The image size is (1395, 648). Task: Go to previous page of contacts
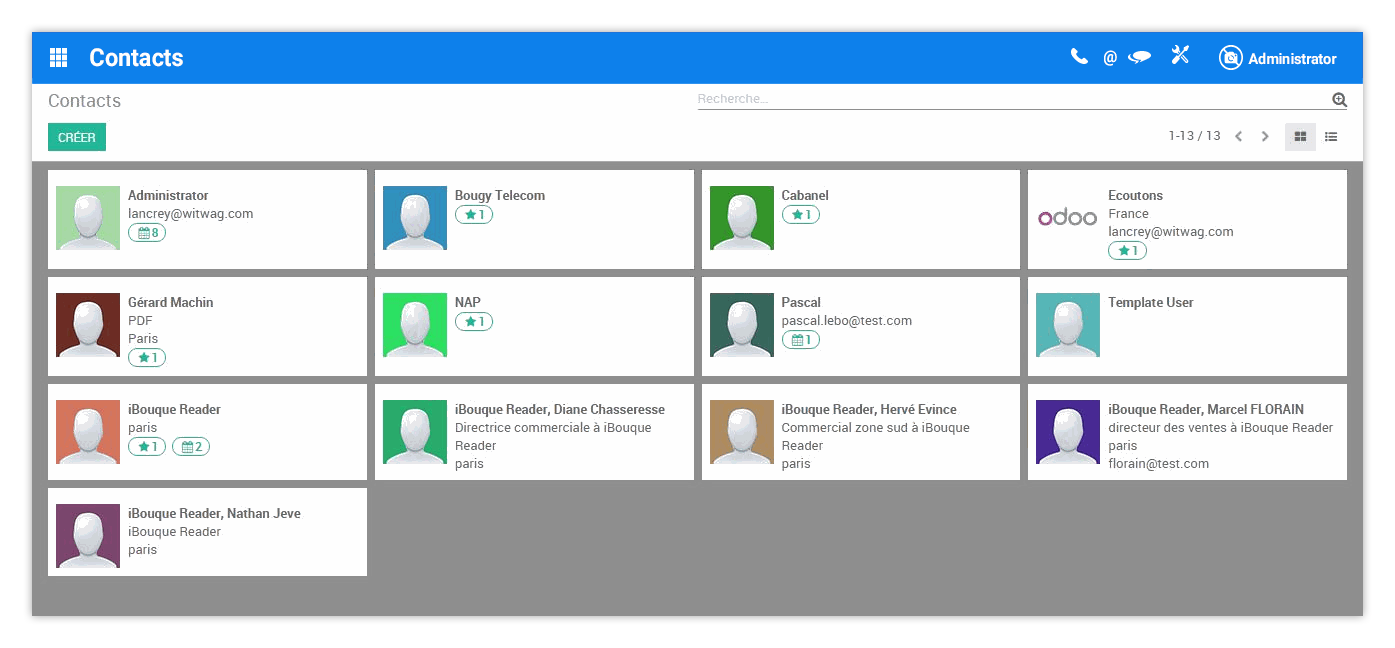coord(1239,136)
